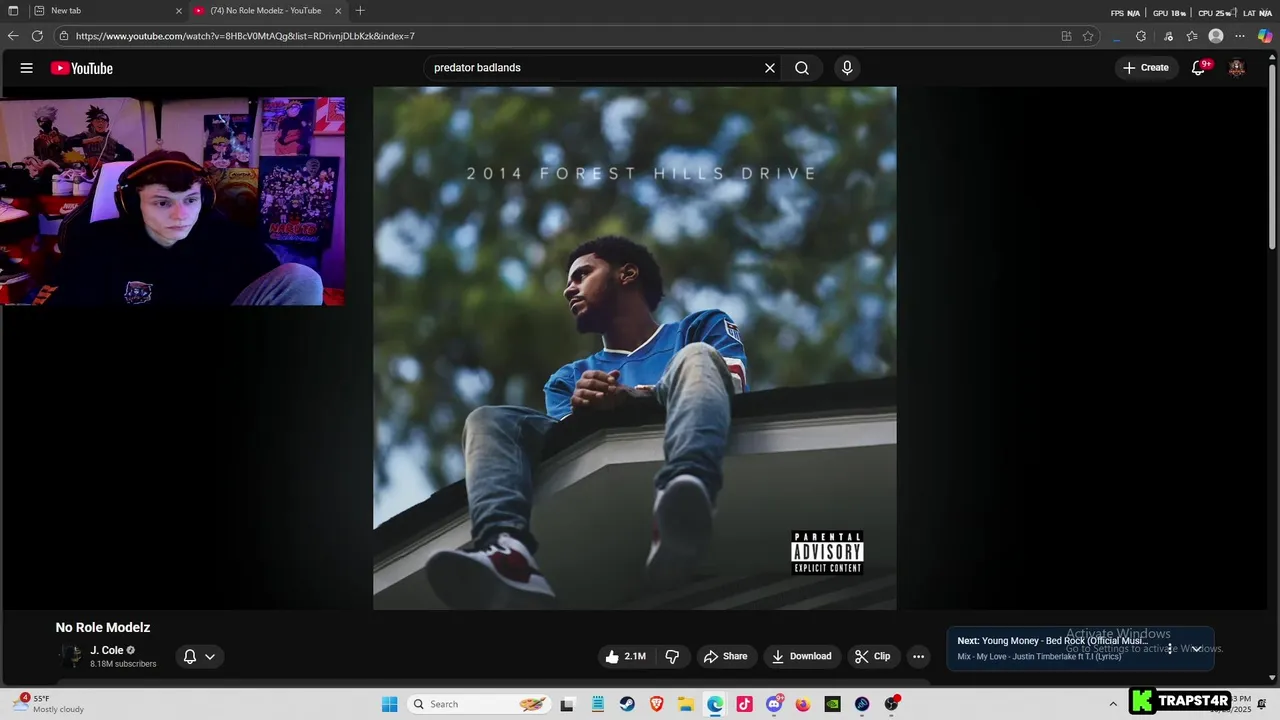Open the Copilot sidebar icon
Image resolution: width=1280 pixels, height=720 pixels.
click(x=1265, y=36)
